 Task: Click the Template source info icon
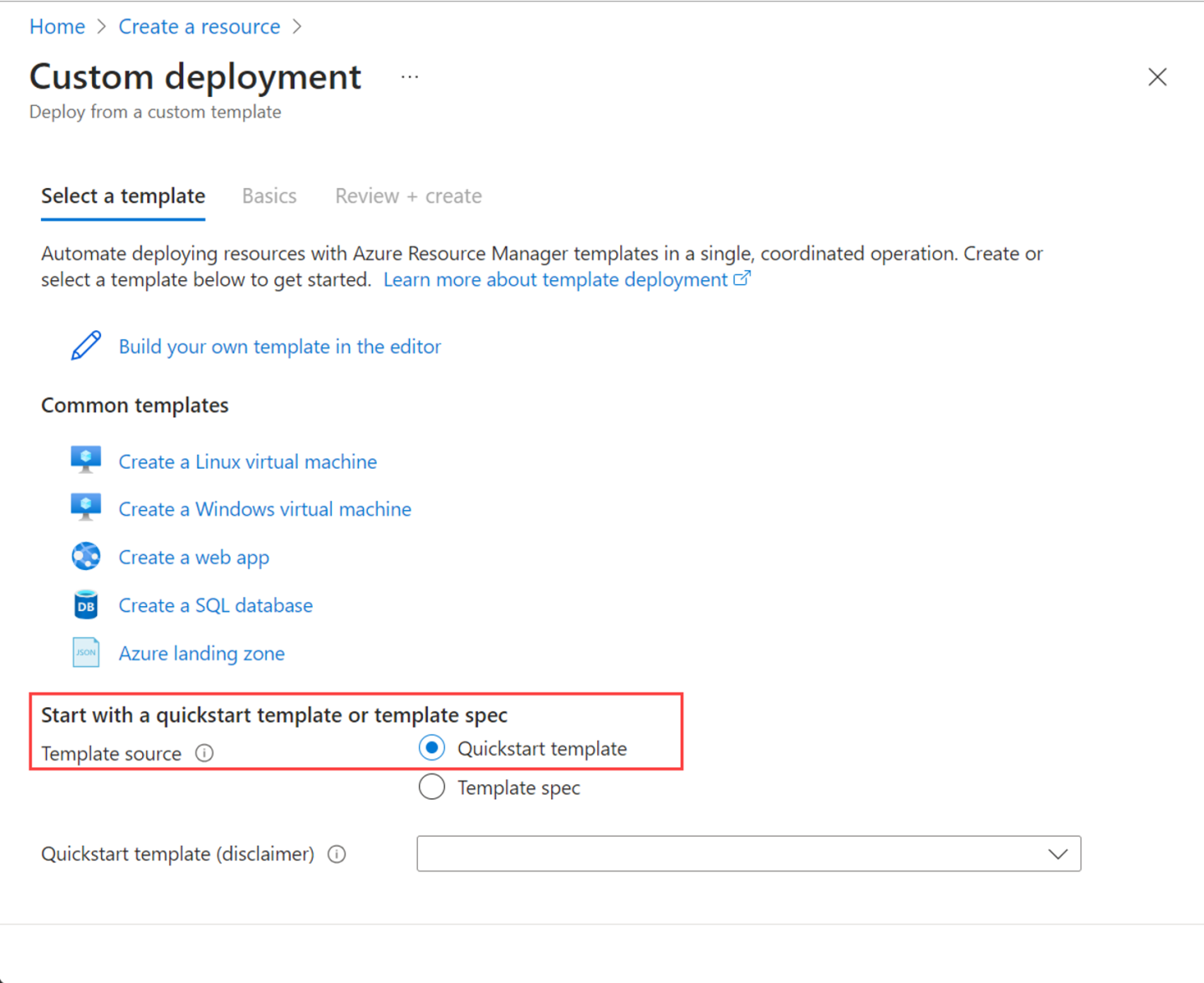204,753
